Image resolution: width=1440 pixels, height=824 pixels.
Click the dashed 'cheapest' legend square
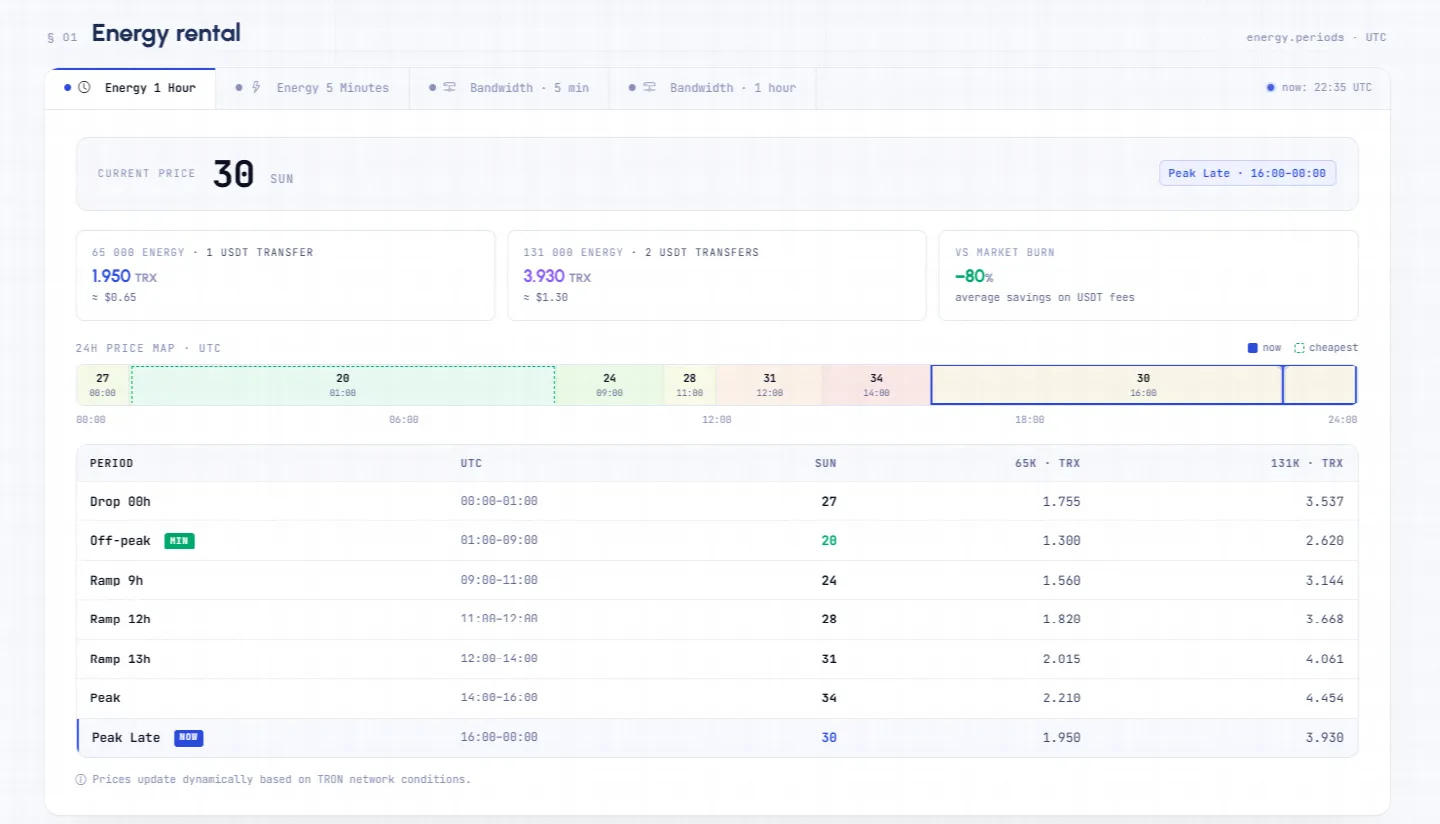(1299, 348)
